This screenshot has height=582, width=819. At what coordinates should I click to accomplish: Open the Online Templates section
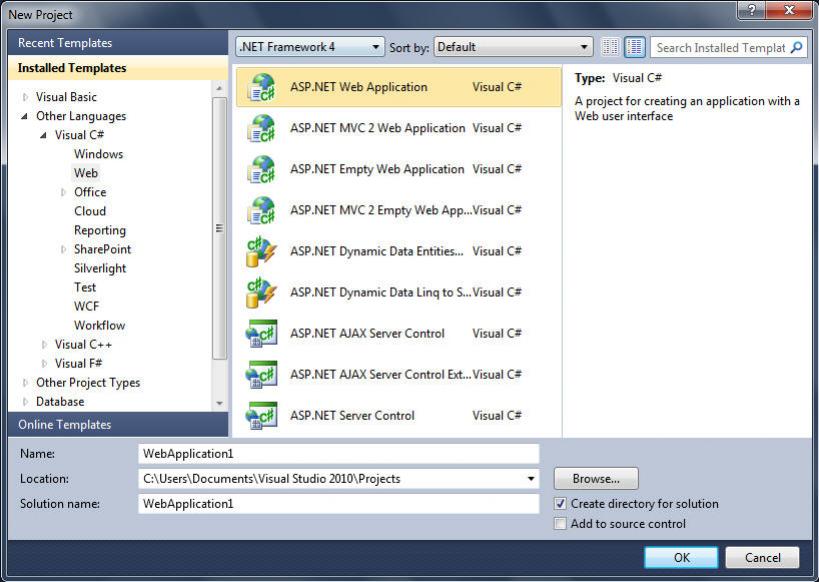coord(118,424)
